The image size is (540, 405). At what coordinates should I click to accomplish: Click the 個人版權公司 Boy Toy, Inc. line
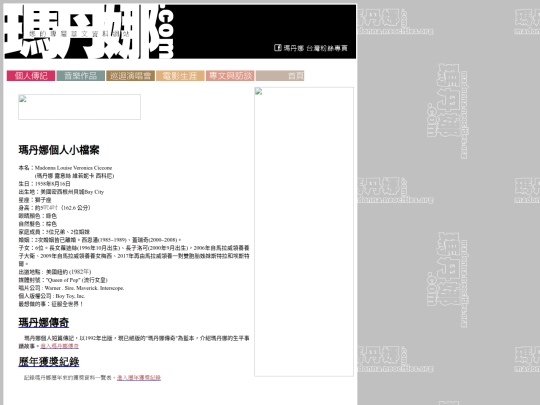(x=52, y=296)
